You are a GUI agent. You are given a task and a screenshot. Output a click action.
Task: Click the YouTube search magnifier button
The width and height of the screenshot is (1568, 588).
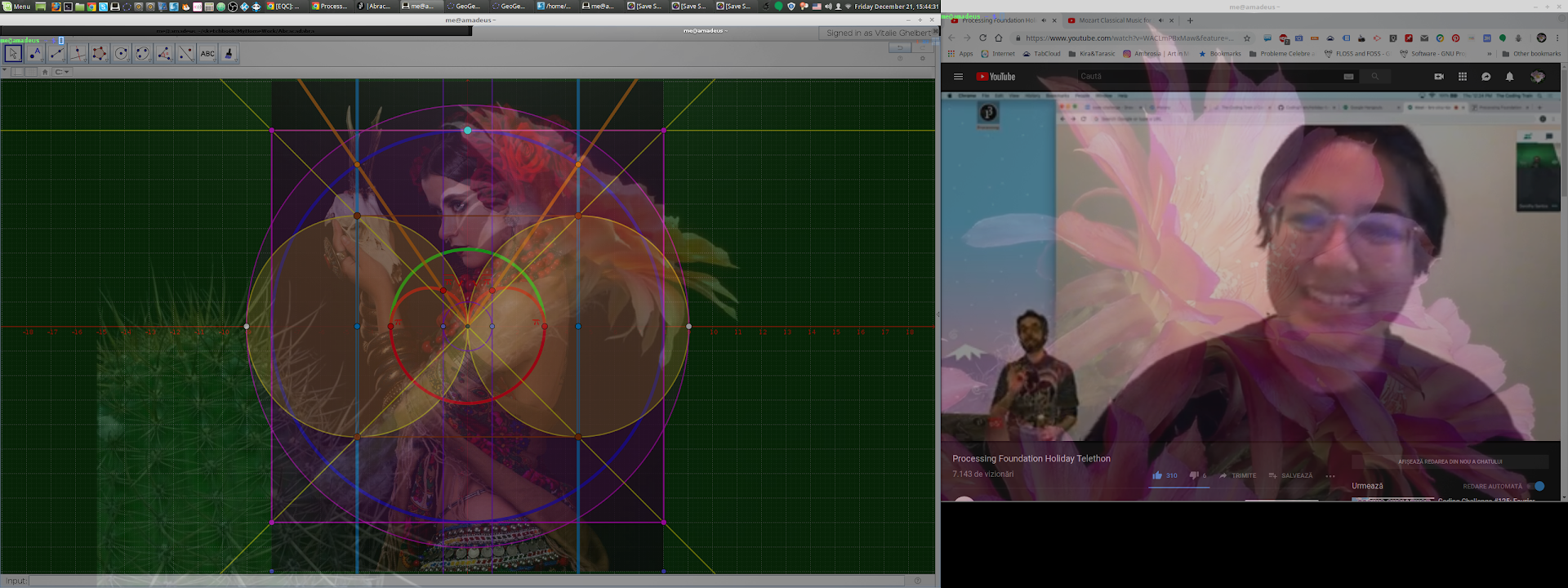tap(1375, 77)
